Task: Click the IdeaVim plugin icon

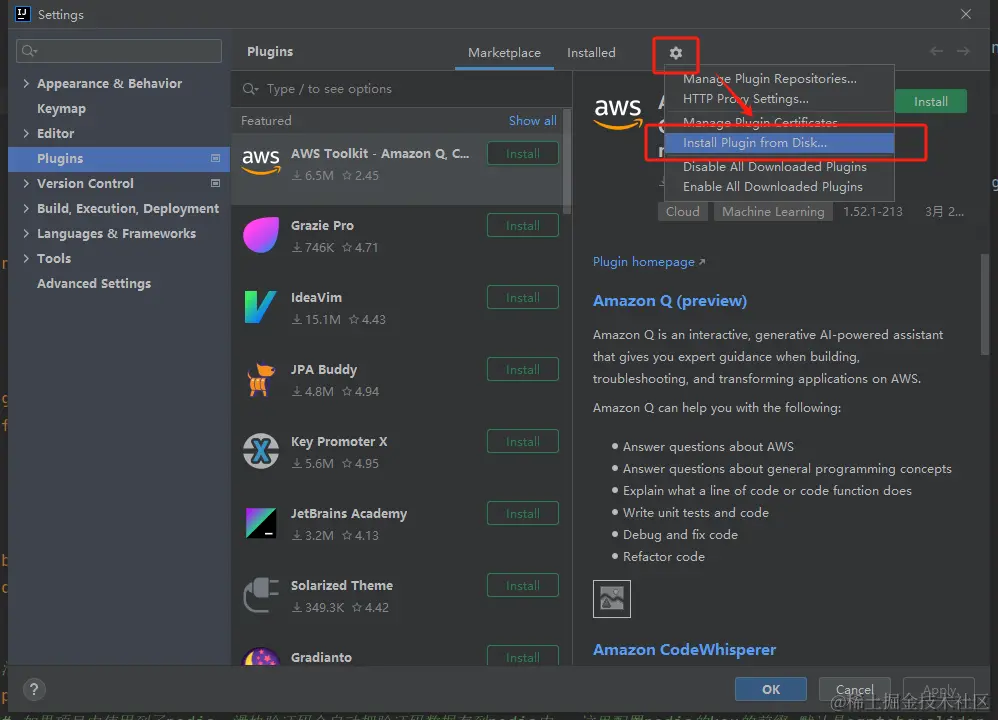Action: coord(261,307)
